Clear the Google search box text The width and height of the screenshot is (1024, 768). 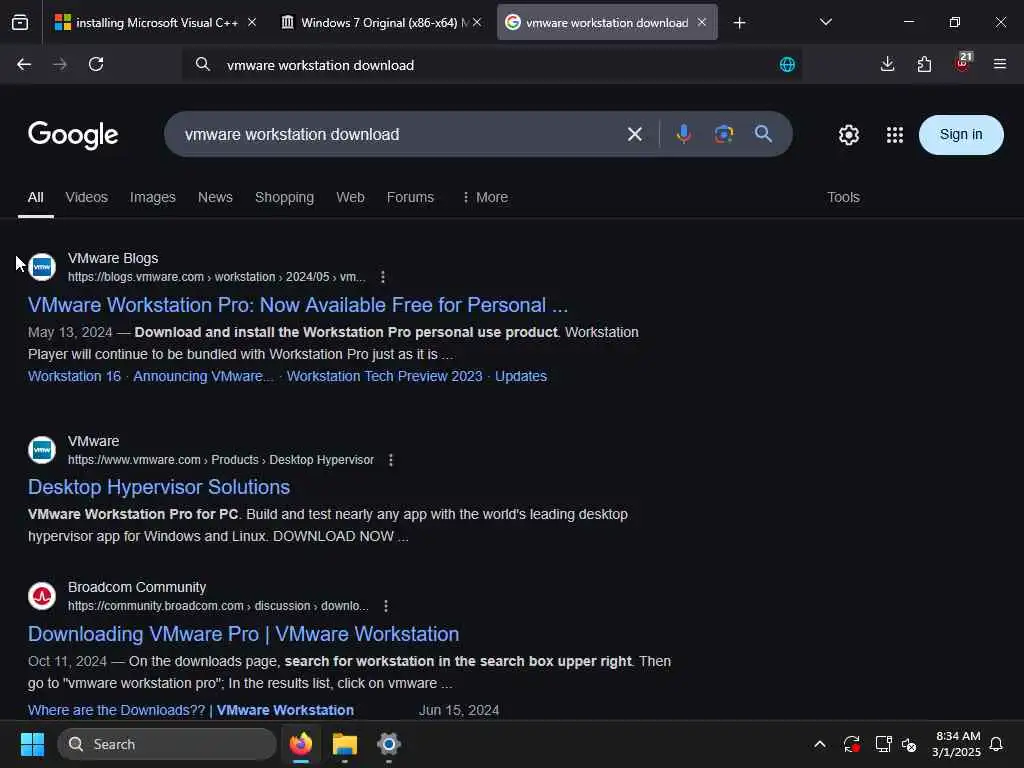pos(634,135)
